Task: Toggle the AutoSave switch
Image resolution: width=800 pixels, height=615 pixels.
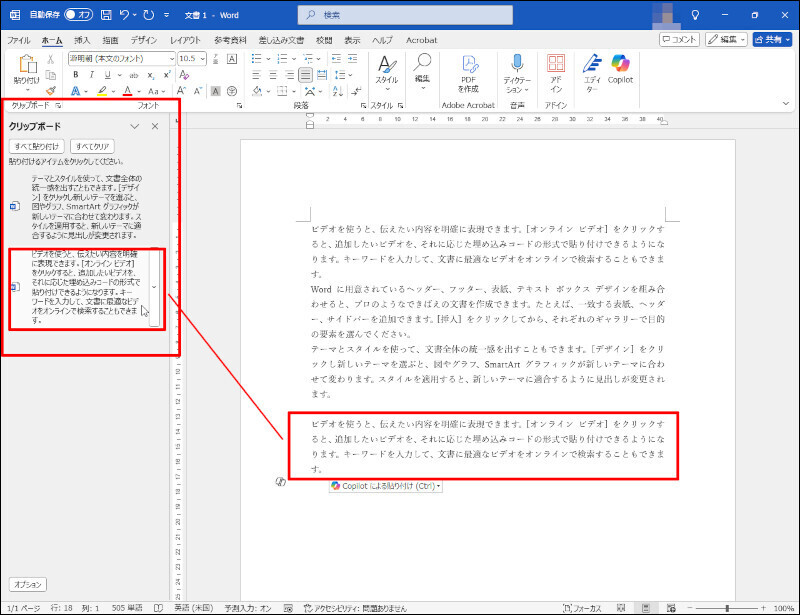Action: point(79,15)
